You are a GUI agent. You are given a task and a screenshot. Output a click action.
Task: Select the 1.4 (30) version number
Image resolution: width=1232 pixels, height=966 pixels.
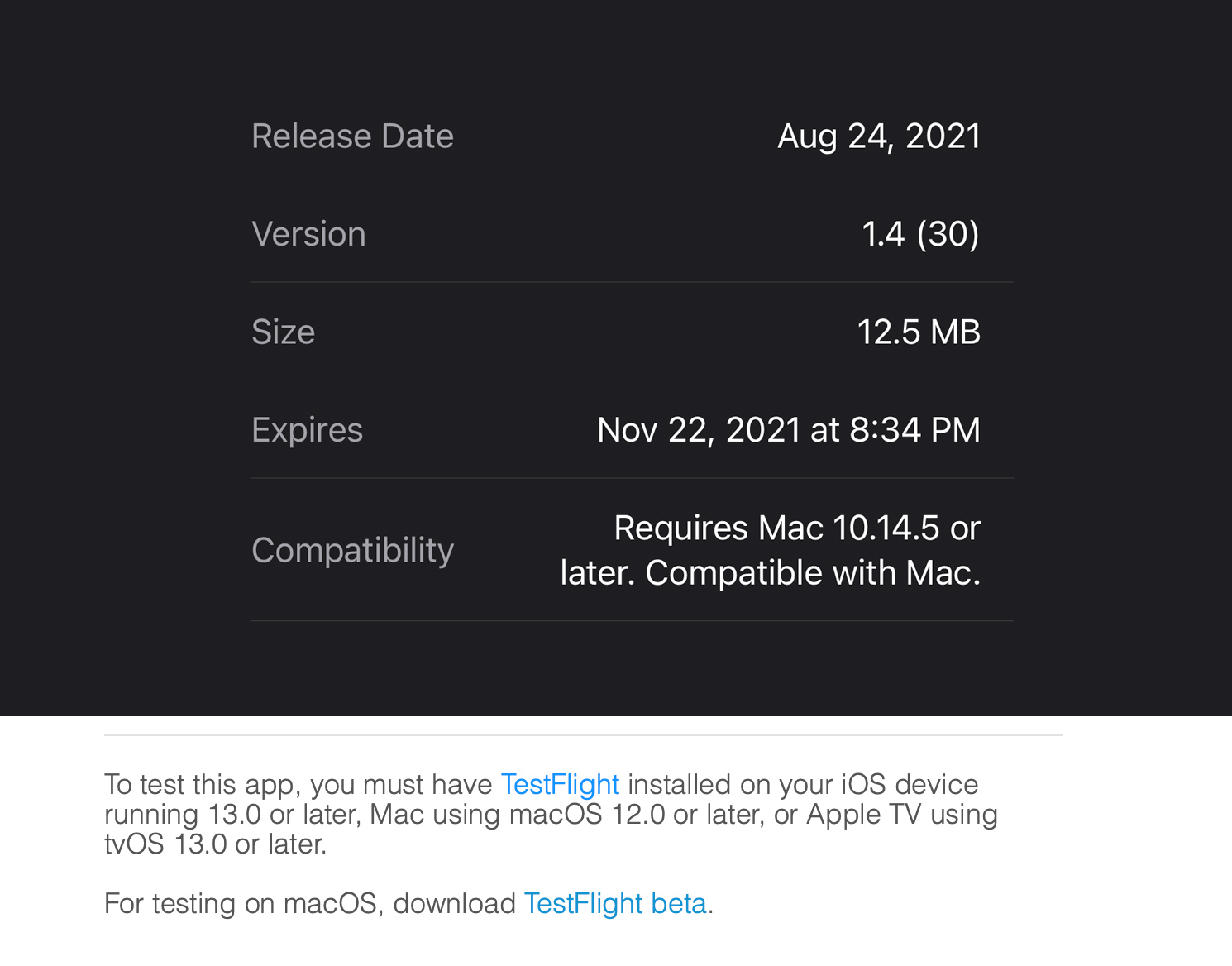(x=919, y=234)
